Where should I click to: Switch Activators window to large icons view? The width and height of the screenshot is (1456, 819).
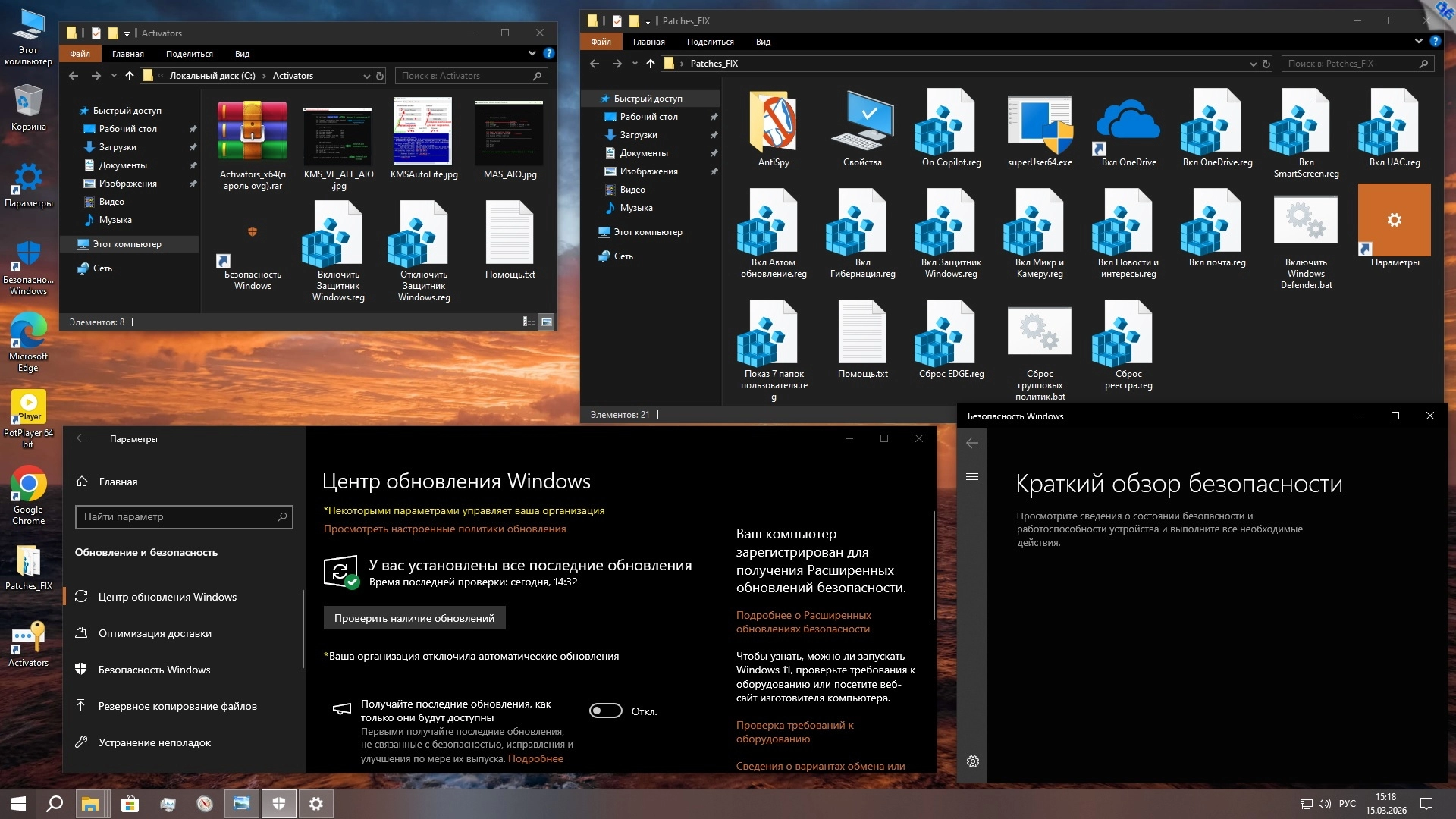point(546,322)
